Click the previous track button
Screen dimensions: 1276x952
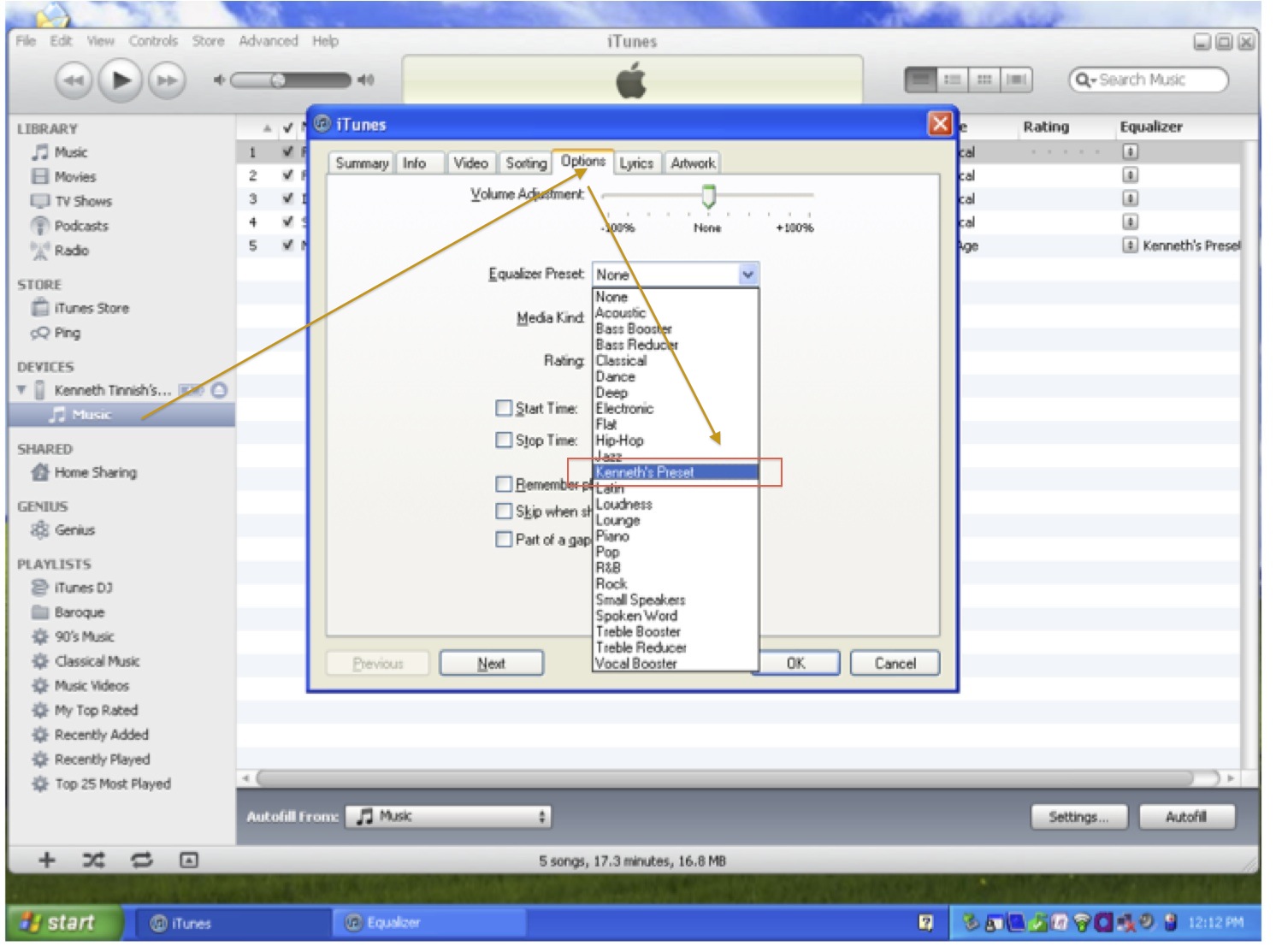click(x=74, y=80)
